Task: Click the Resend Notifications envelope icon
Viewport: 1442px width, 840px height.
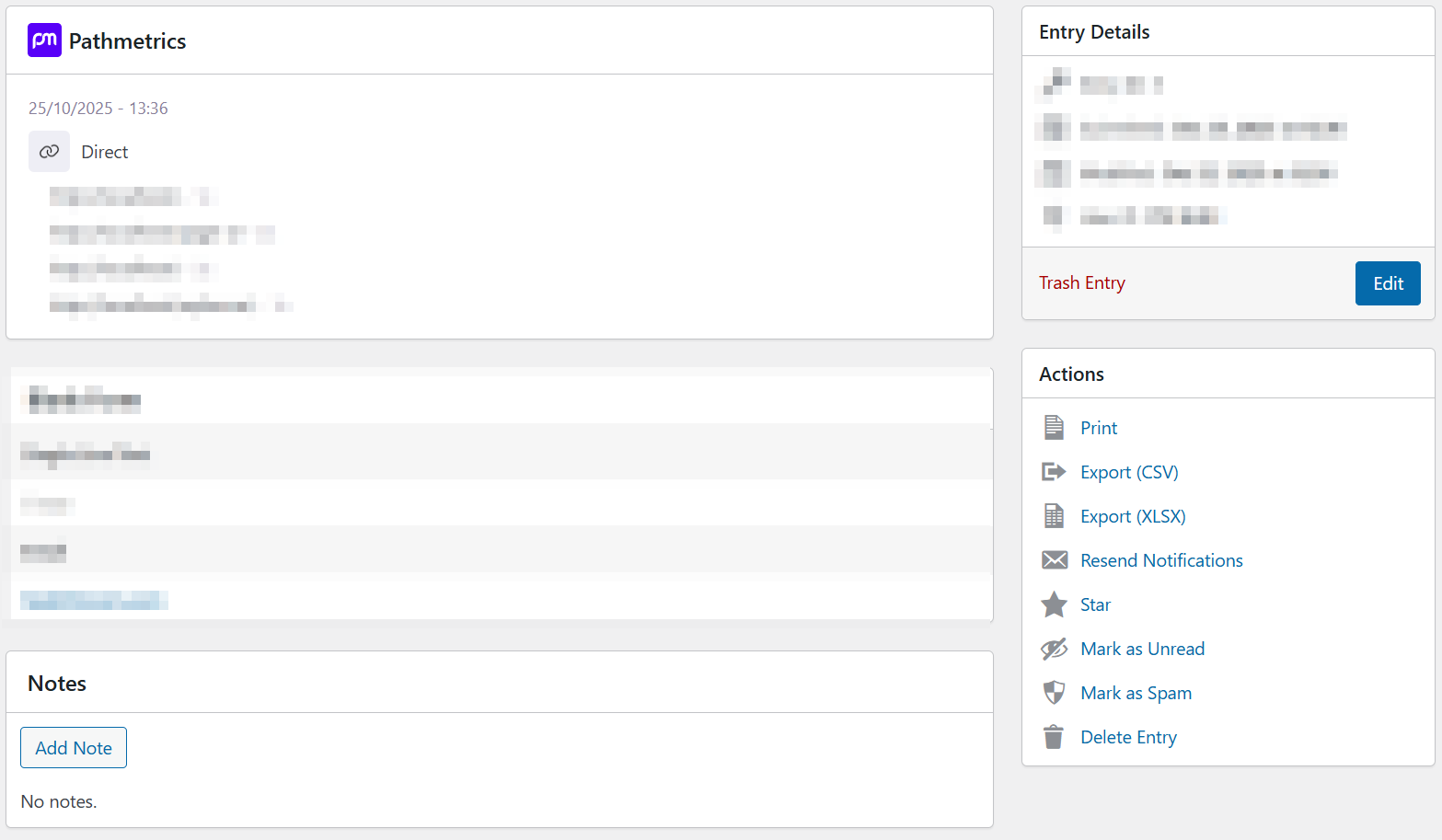Action: click(1054, 560)
